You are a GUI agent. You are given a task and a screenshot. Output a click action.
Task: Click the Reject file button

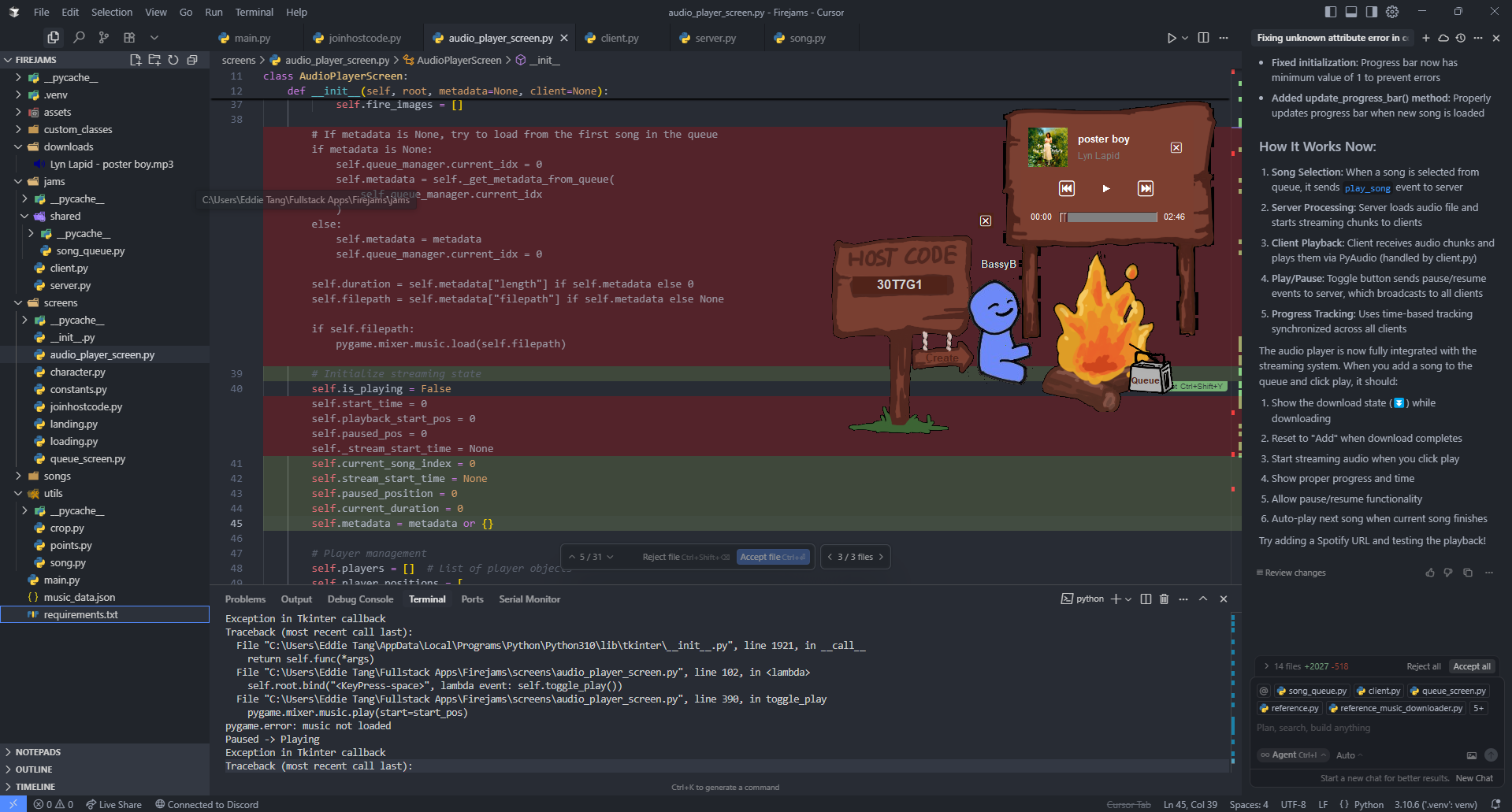(x=685, y=557)
